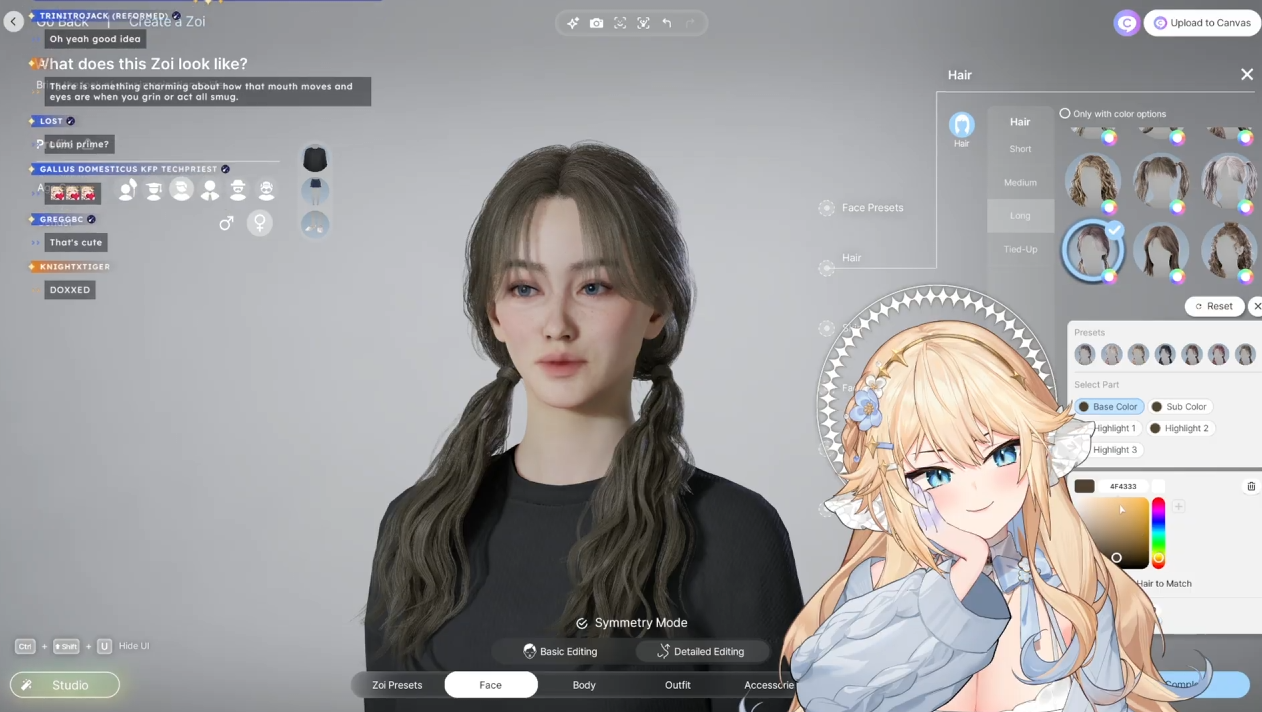Pick a shade in the saturation color field
1262x712 pixels.
(x=1112, y=532)
